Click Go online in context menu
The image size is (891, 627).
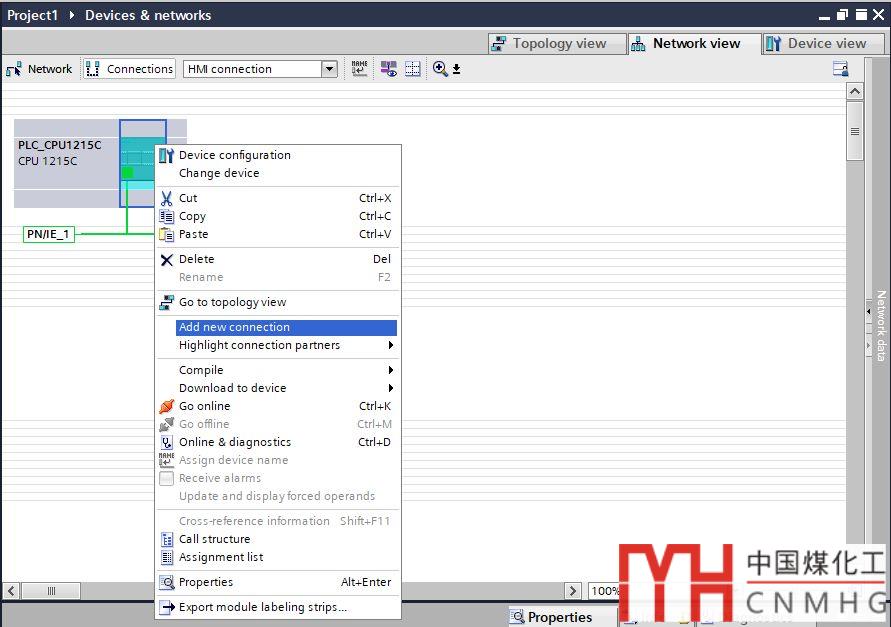(204, 406)
